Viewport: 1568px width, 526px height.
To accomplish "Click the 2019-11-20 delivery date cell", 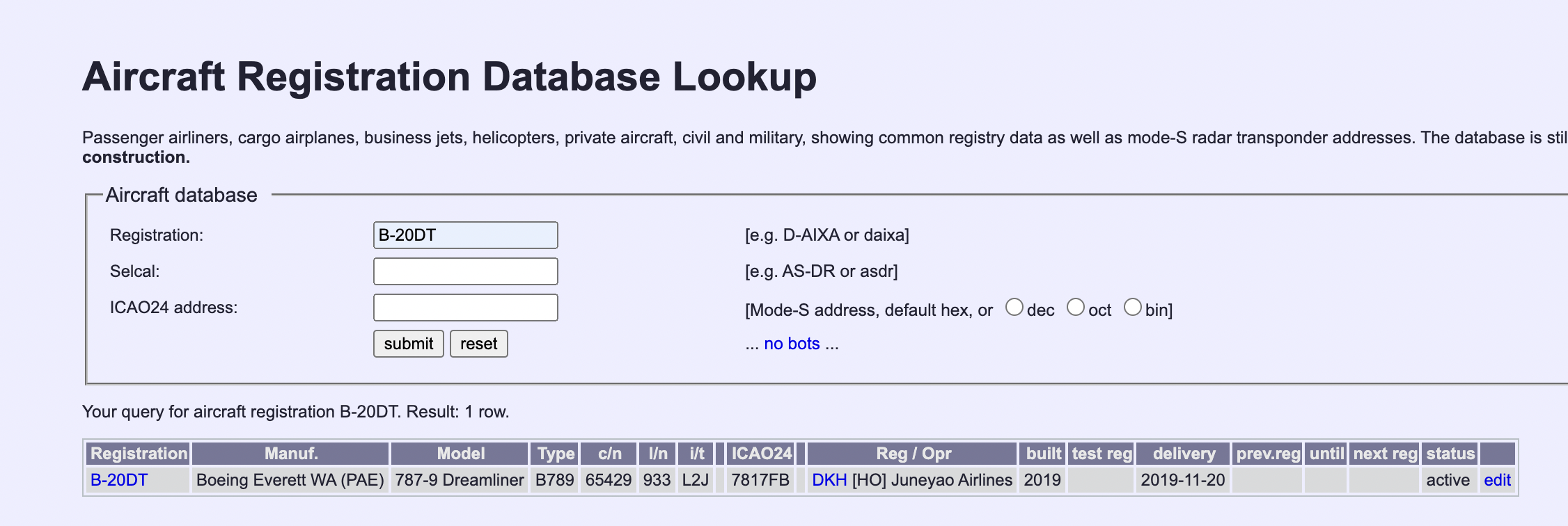I will click(1182, 480).
